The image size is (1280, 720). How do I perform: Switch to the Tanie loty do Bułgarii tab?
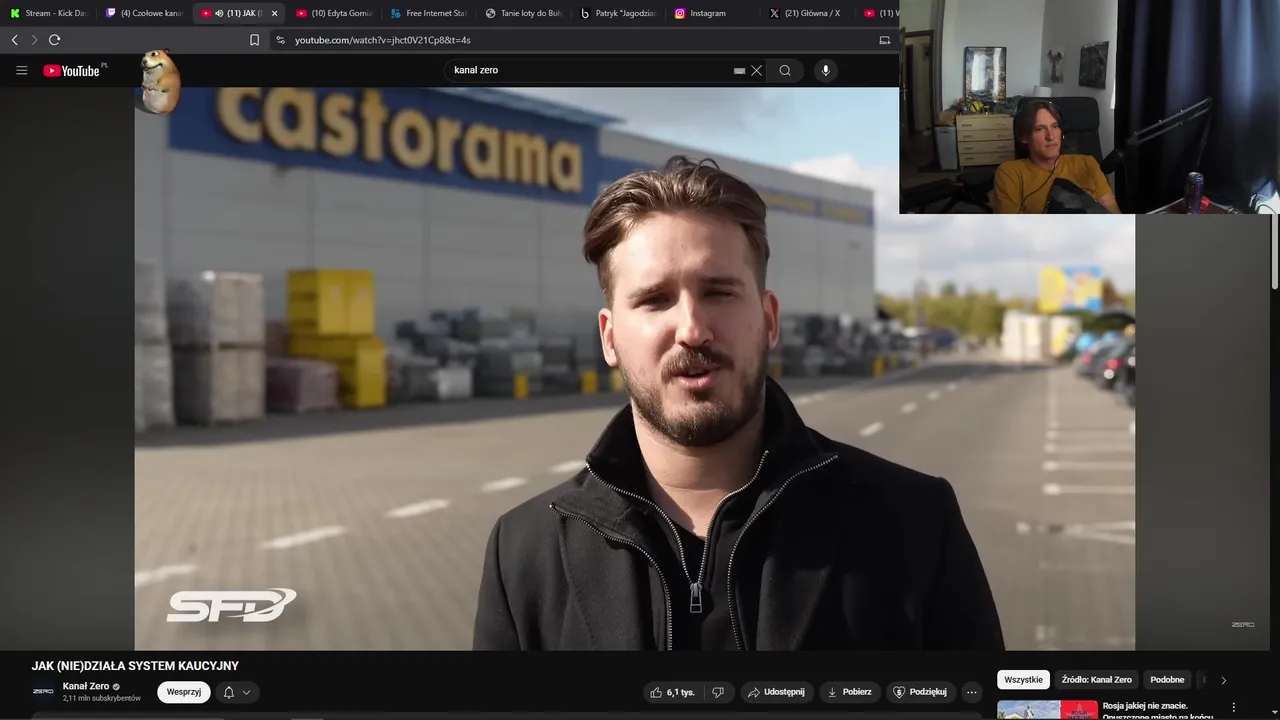[x=524, y=13]
